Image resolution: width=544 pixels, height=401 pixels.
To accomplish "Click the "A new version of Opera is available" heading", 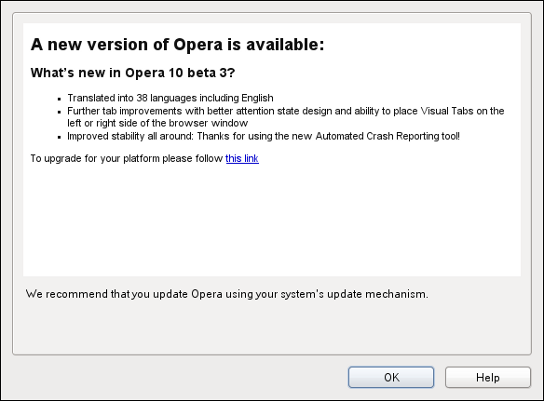I will [177, 44].
